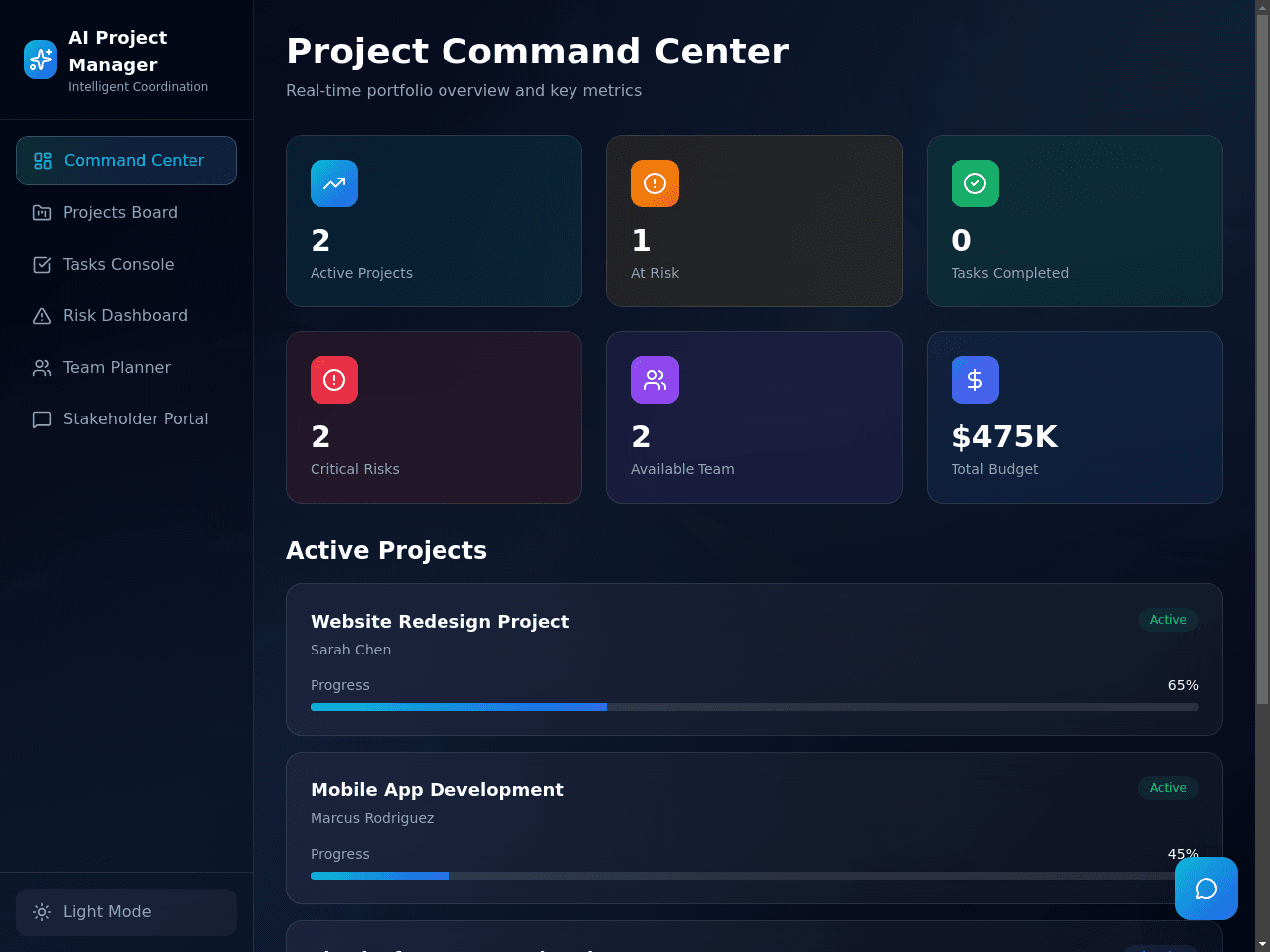
Task: Toggle Light Mode theme
Action: pos(126,912)
